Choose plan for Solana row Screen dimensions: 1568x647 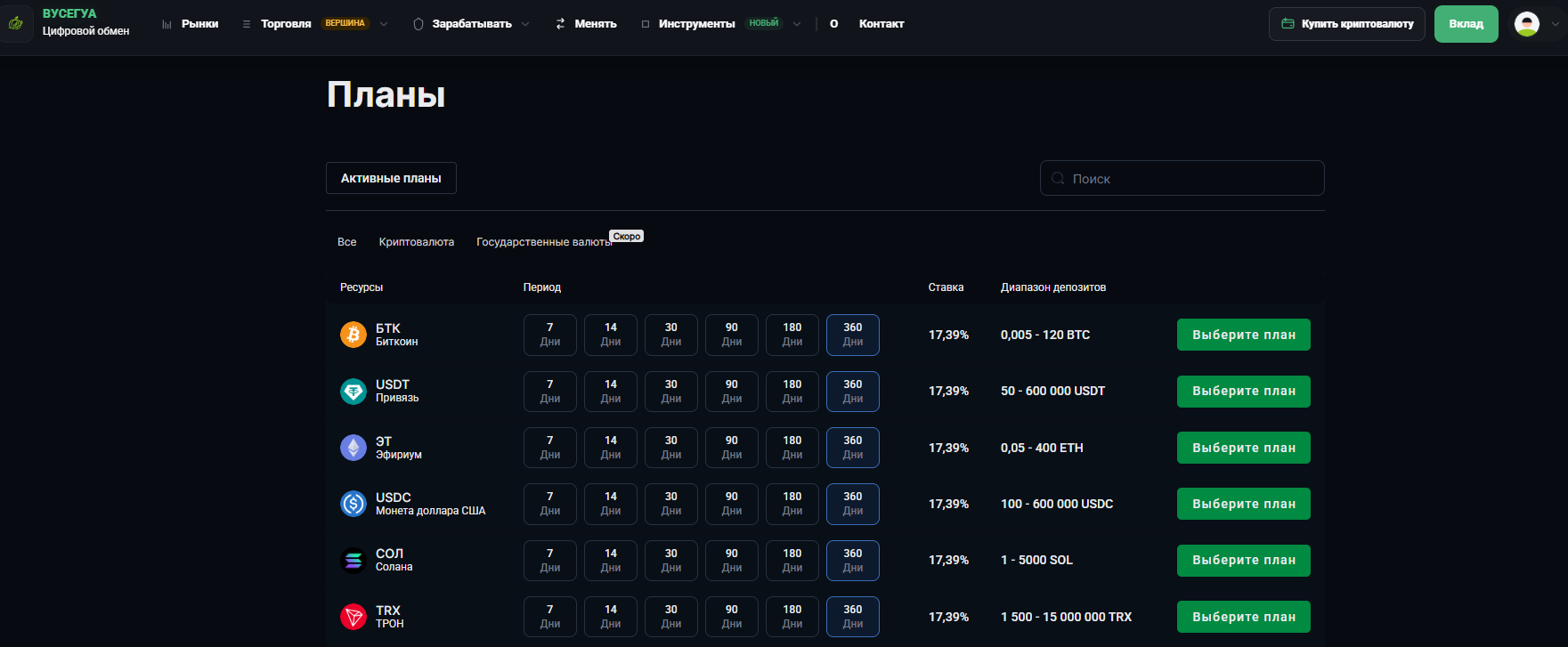(x=1244, y=561)
